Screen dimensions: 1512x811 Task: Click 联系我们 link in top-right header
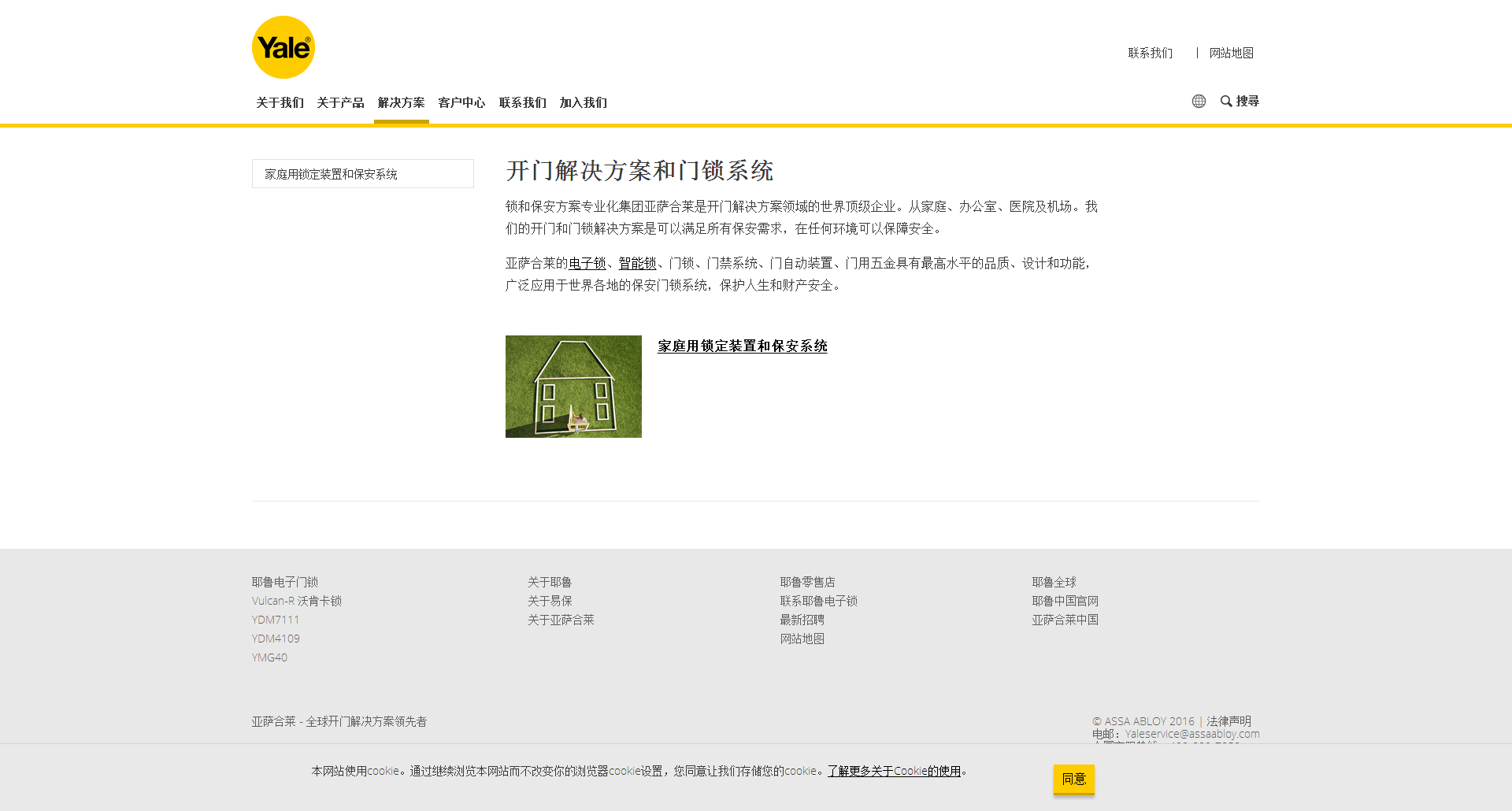(x=1150, y=53)
